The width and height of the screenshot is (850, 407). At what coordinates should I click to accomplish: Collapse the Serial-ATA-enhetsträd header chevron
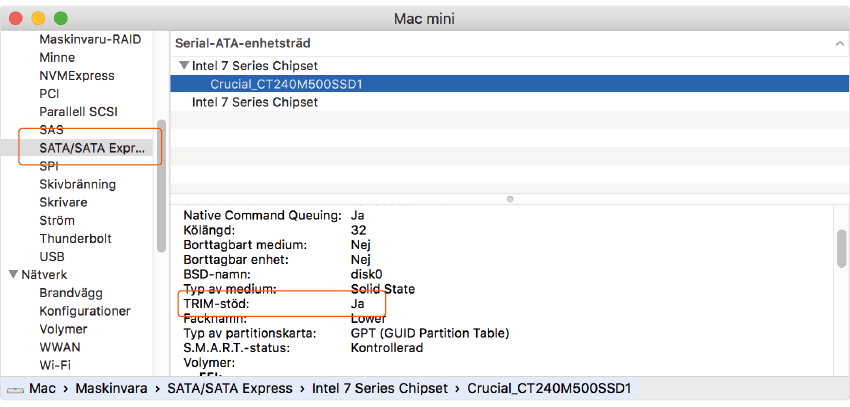point(838,44)
